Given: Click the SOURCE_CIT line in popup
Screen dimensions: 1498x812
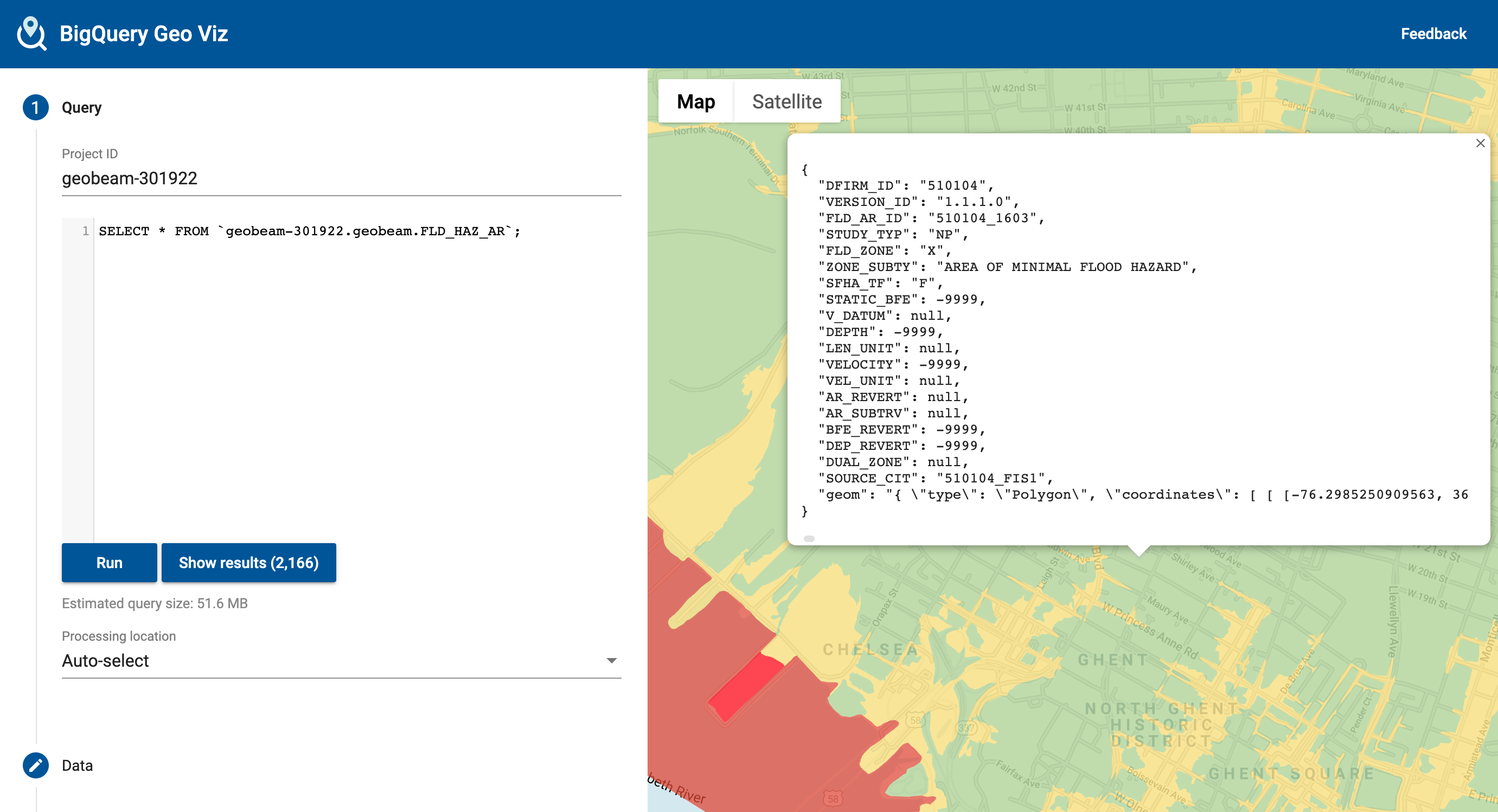Looking at the screenshot, I should pos(935,479).
